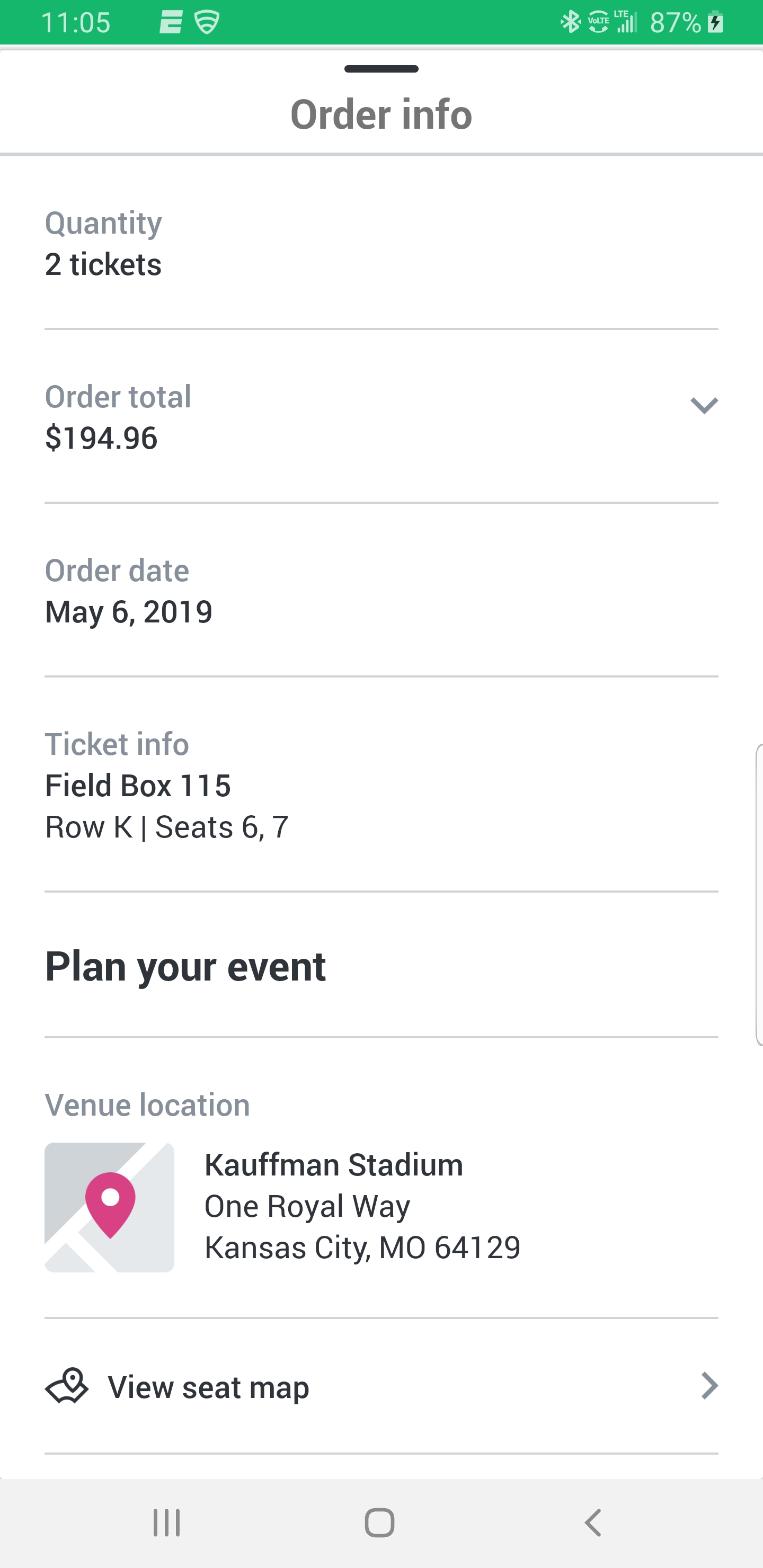Tap the Wi-Fi shield status icon

207,23
